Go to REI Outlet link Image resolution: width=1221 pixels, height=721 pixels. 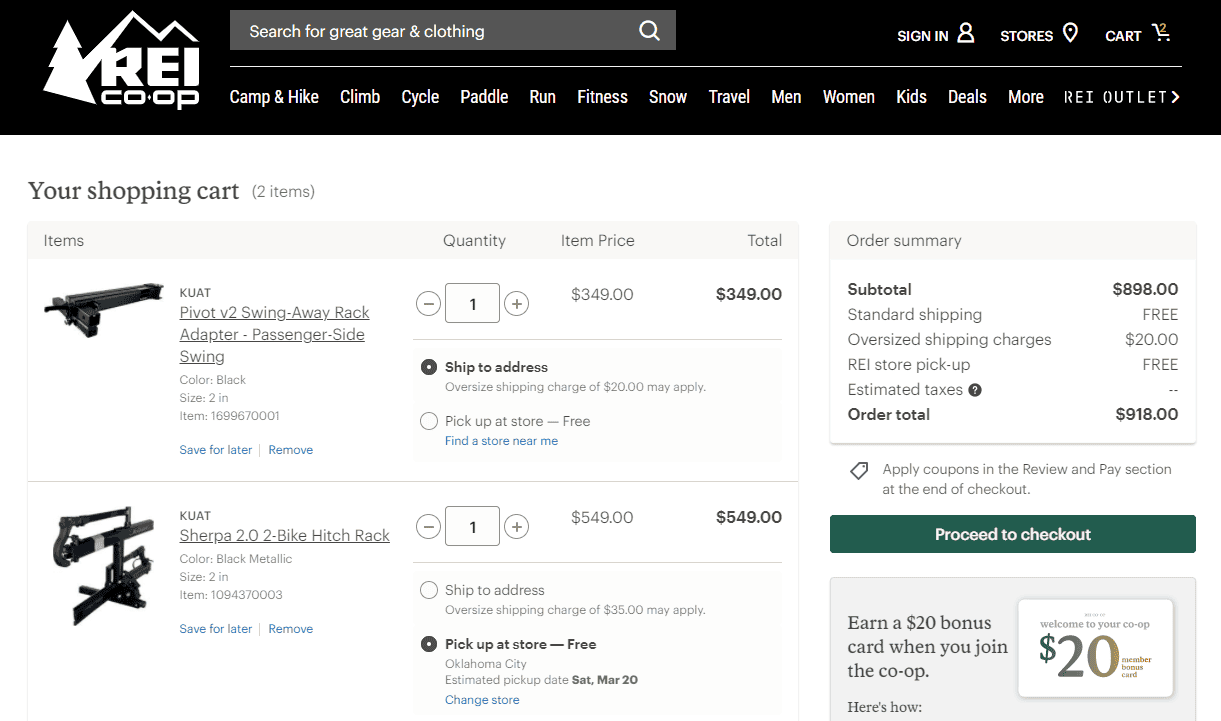(x=1116, y=97)
